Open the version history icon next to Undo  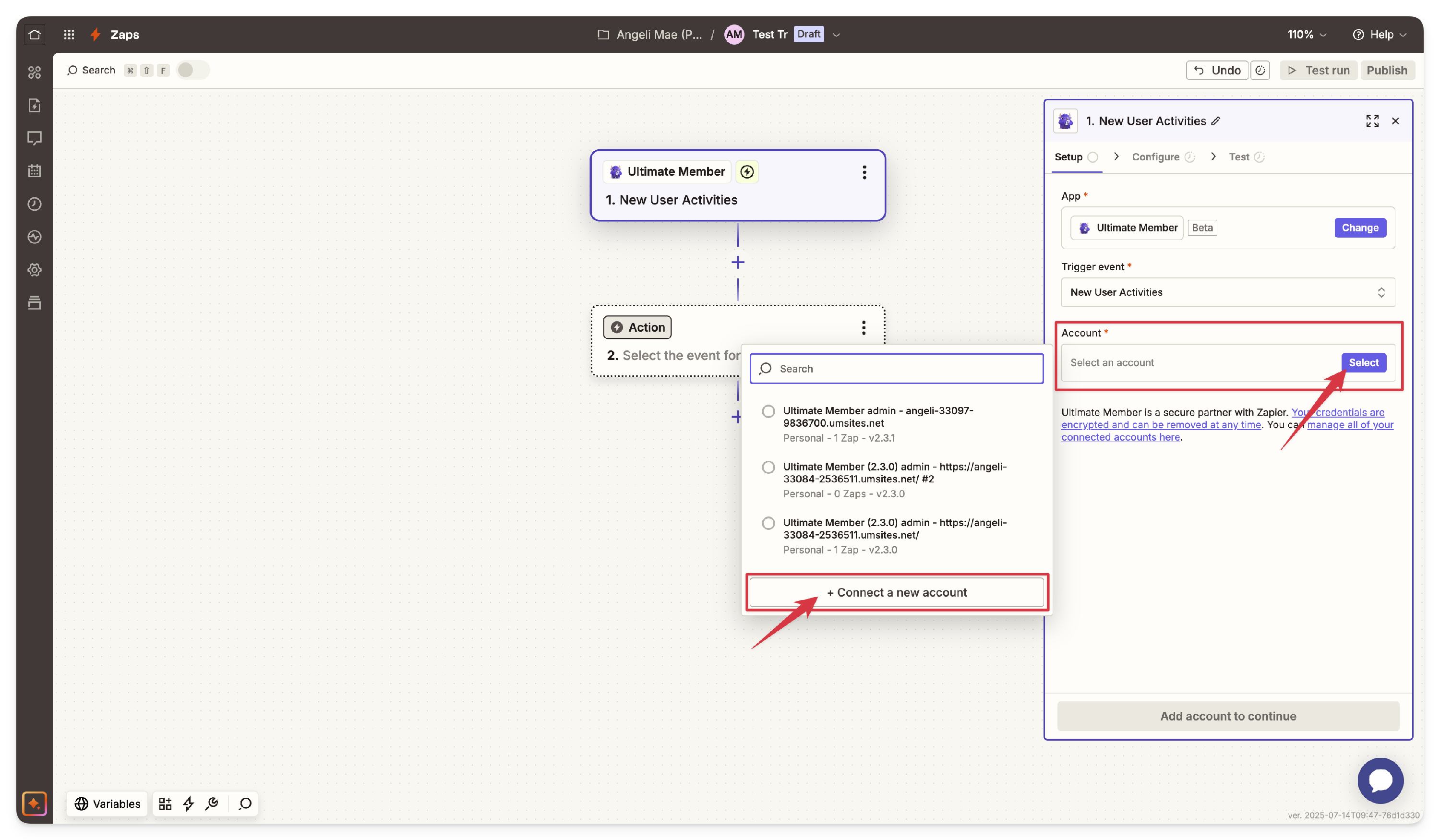click(x=1260, y=70)
